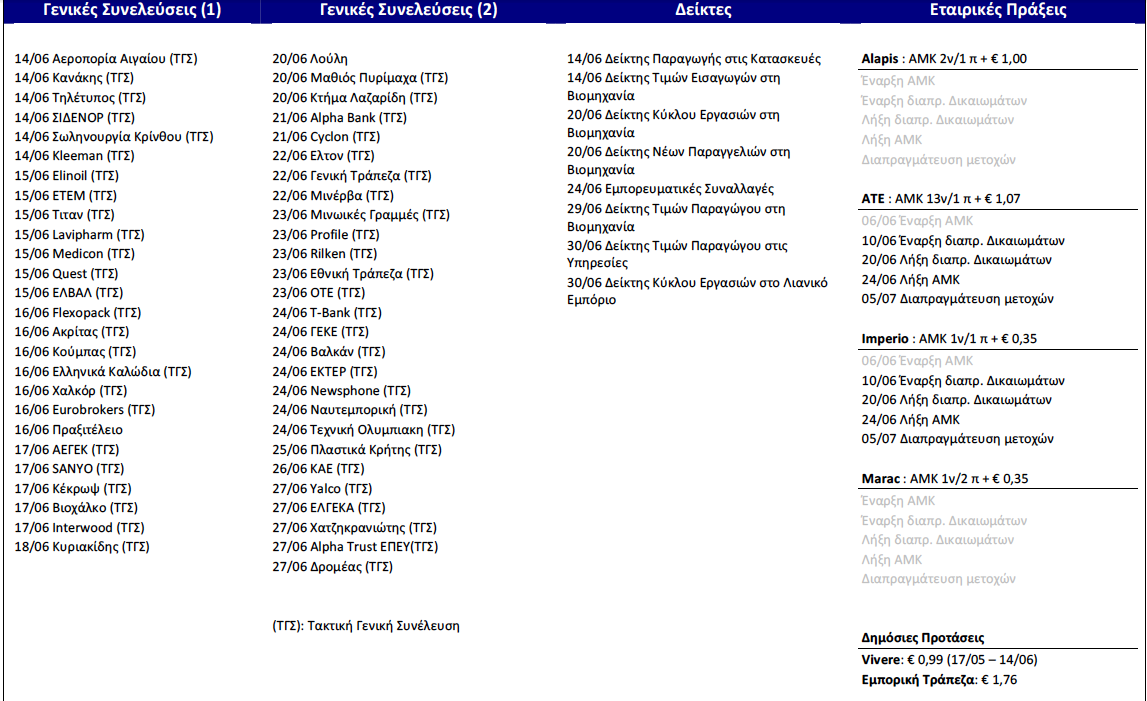Select '14/06 Δείκτης Παραγωγής στις Κατασκευές'

[x=693, y=59]
